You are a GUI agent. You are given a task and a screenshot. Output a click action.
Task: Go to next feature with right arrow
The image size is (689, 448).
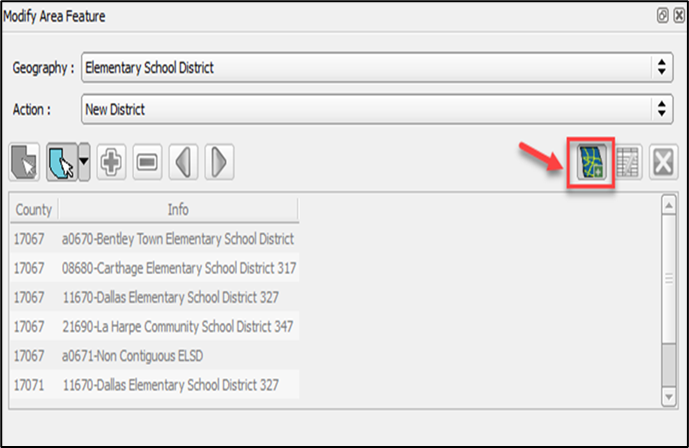coord(219,162)
